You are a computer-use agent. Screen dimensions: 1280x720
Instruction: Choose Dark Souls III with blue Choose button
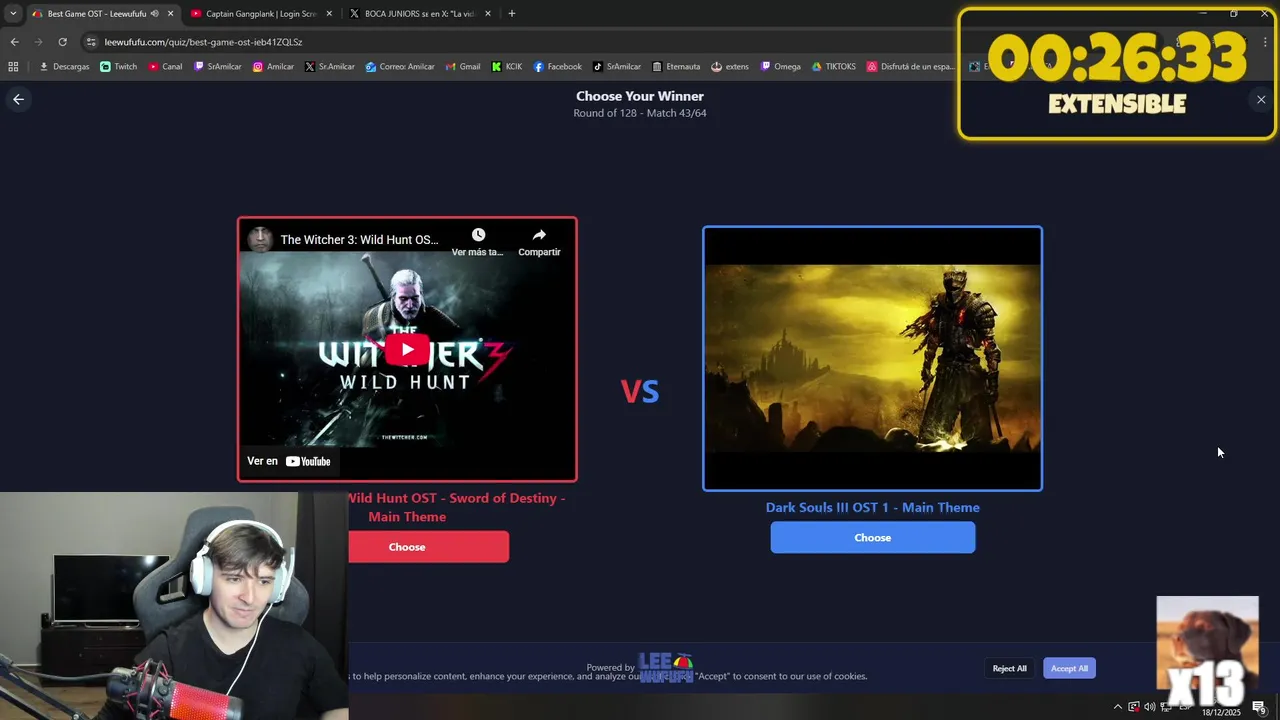[872, 537]
